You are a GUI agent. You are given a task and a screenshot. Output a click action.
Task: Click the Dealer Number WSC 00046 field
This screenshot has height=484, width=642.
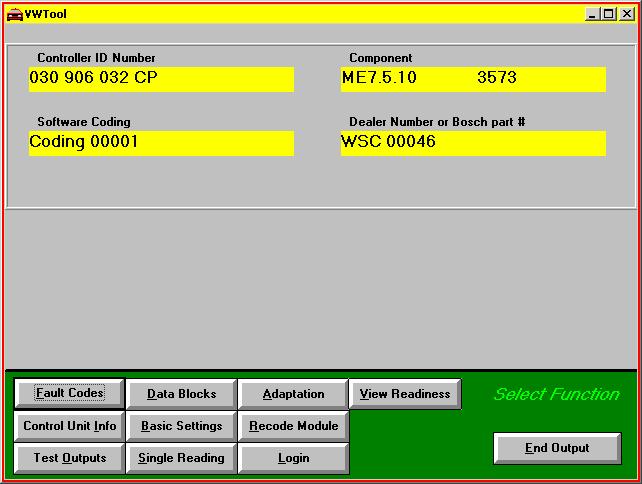[473, 142]
